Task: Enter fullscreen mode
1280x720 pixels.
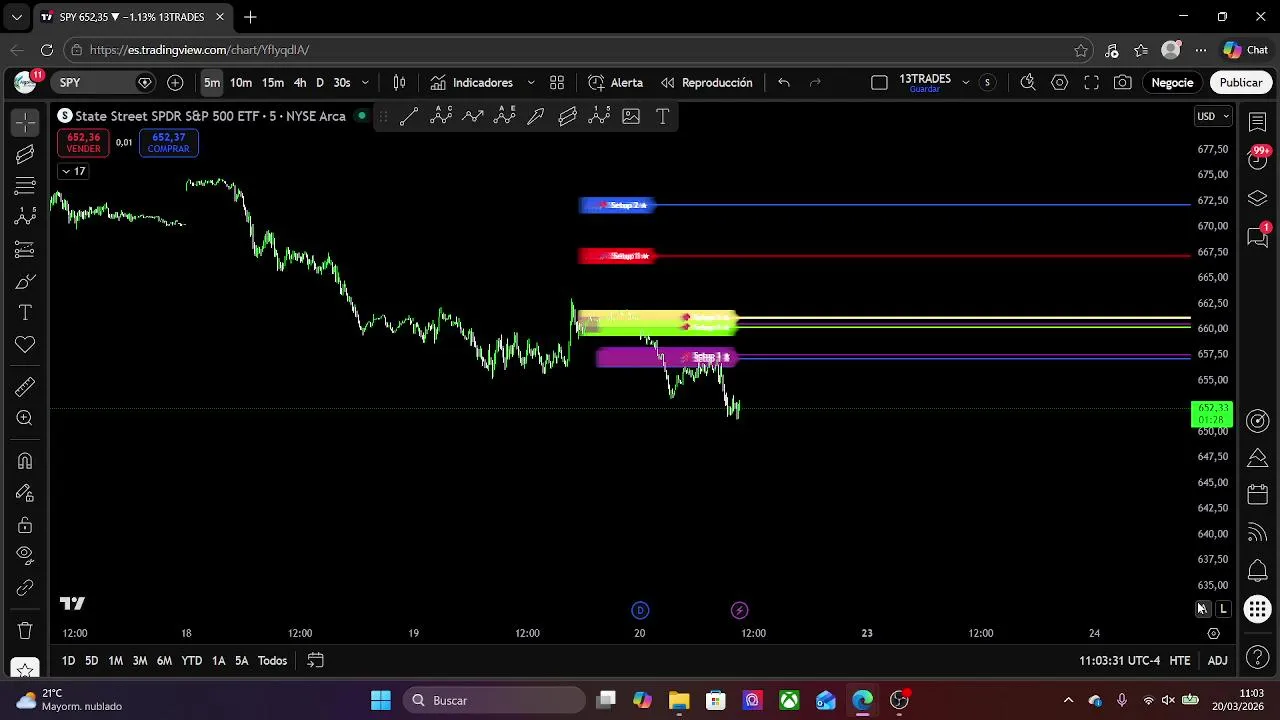Action: 1091,83
